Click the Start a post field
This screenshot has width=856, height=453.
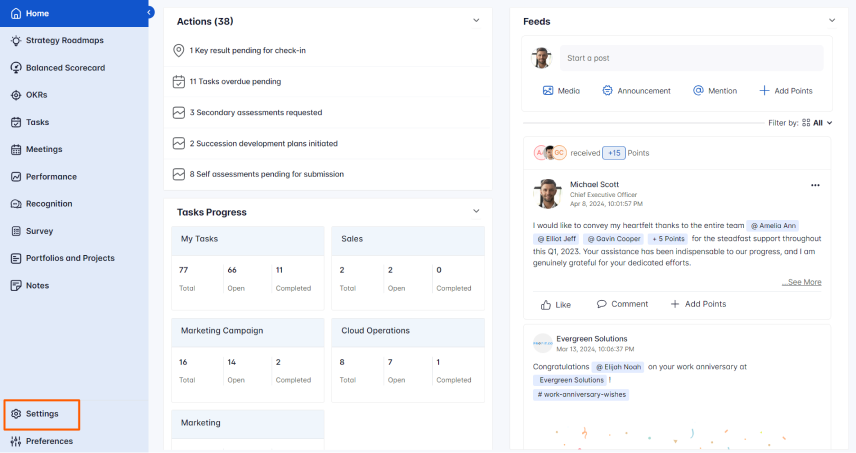[691, 58]
